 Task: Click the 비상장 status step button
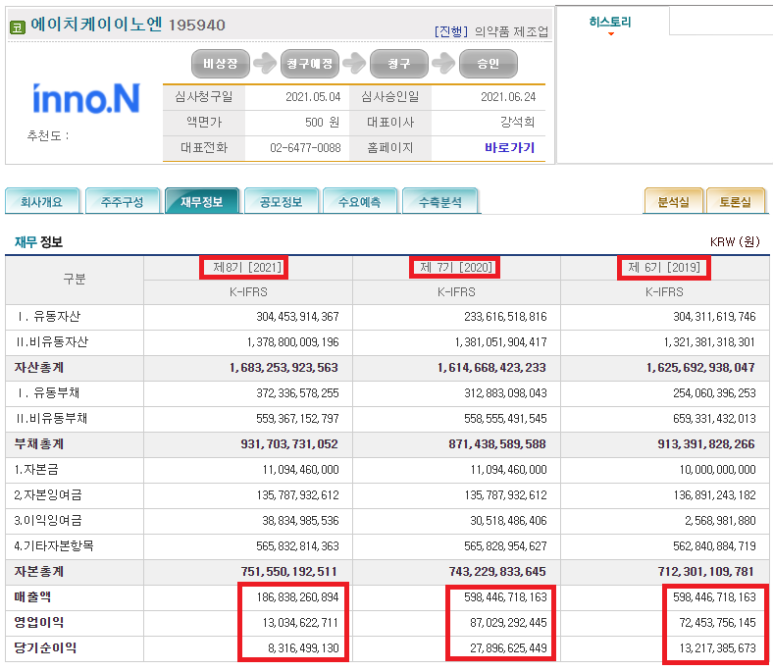[220, 64]
